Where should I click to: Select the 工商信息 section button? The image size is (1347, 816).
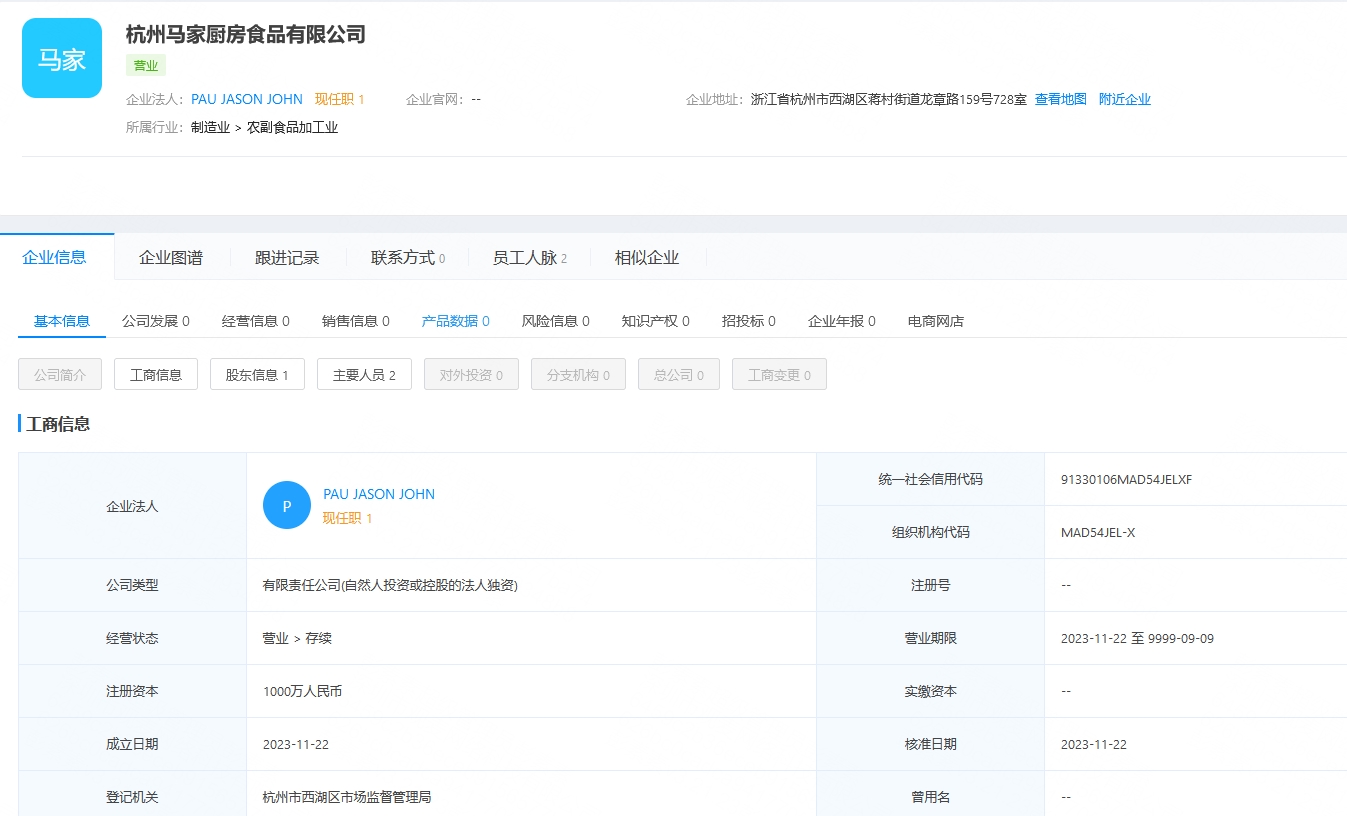click(155, 373)
